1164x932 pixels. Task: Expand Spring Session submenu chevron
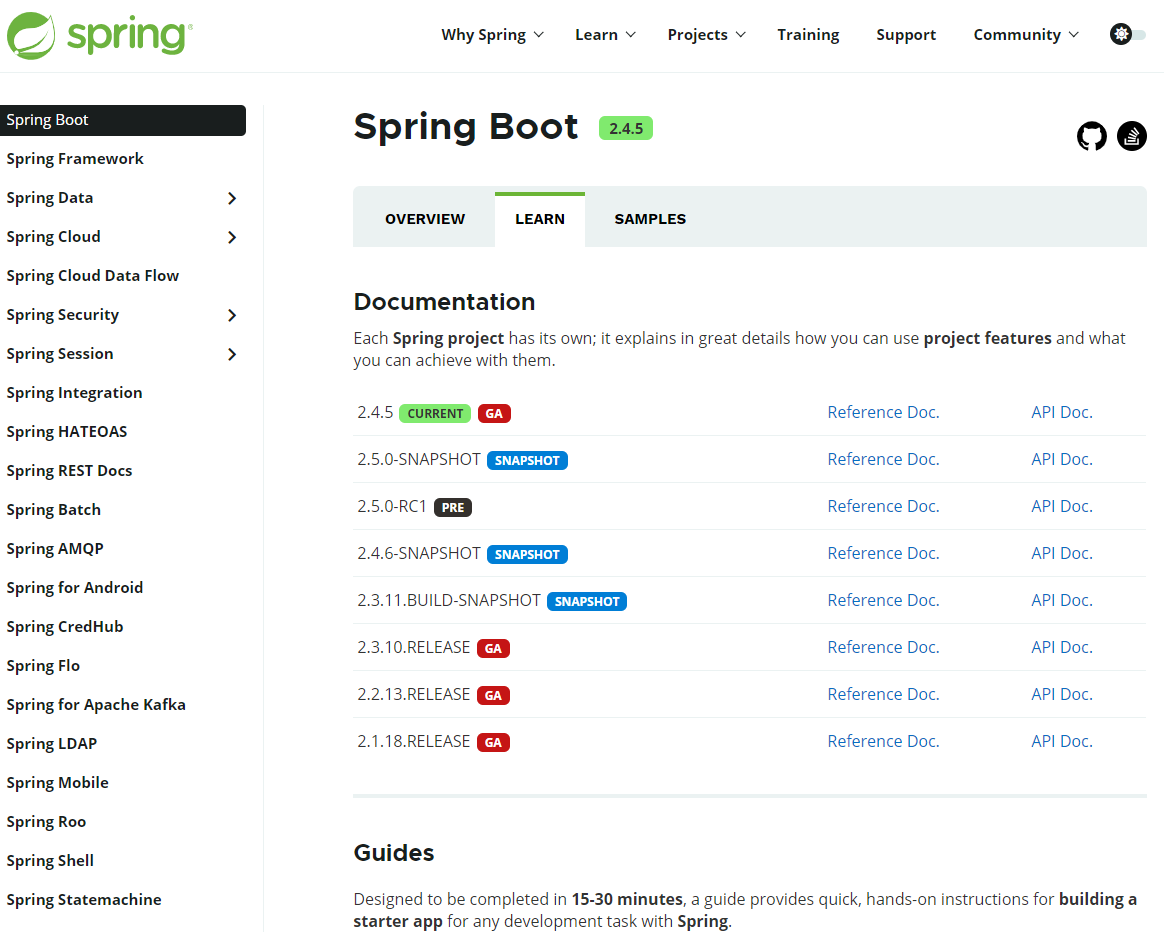[232, 354]
